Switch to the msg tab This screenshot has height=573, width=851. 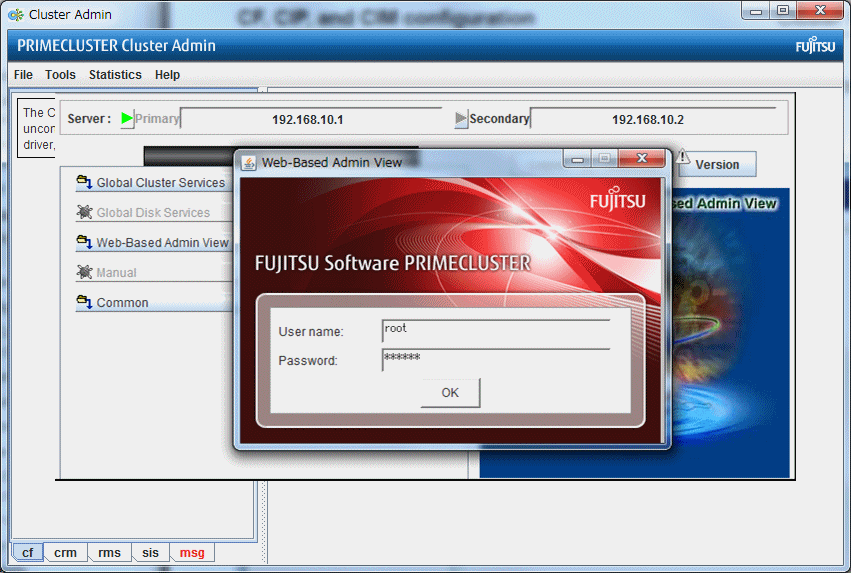(x=192, y=552)
